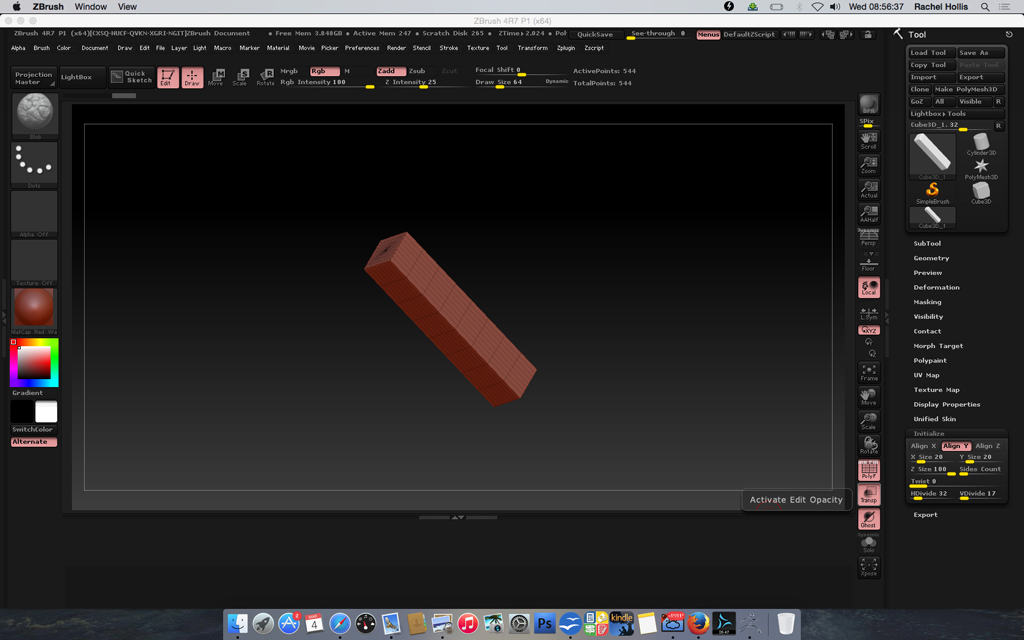Click the Scale icon in right shelf
This screenshot has width=1024, height=640.
[x=869, y=421]
